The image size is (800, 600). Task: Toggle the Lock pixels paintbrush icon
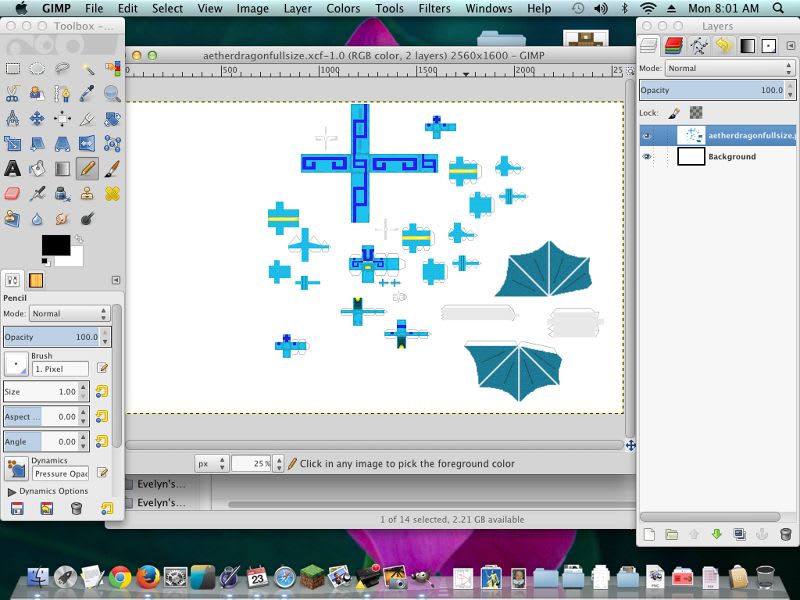(x=674, y=113)
